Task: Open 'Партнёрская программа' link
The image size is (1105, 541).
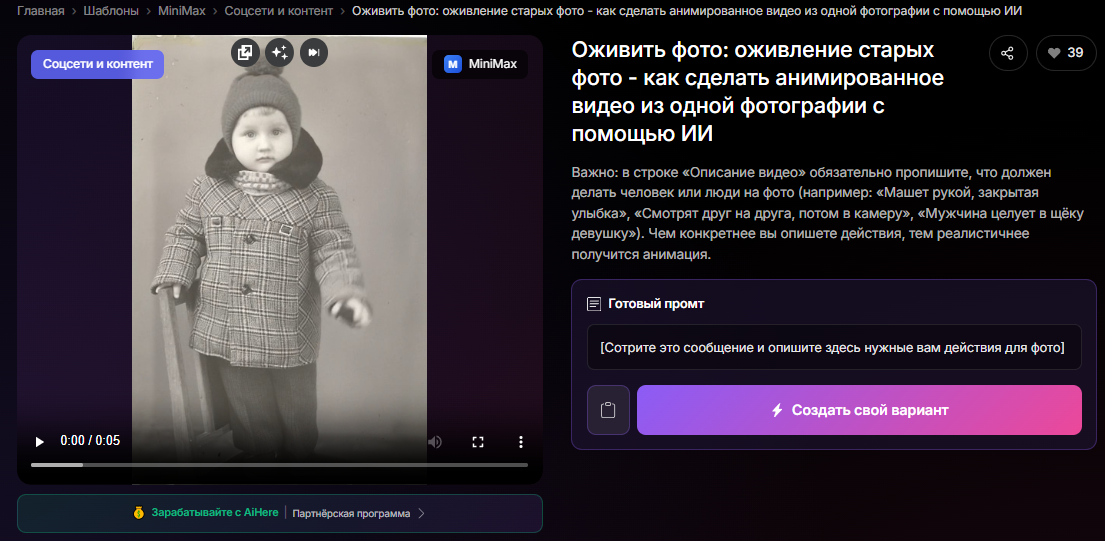Action: tap(351, 514)
